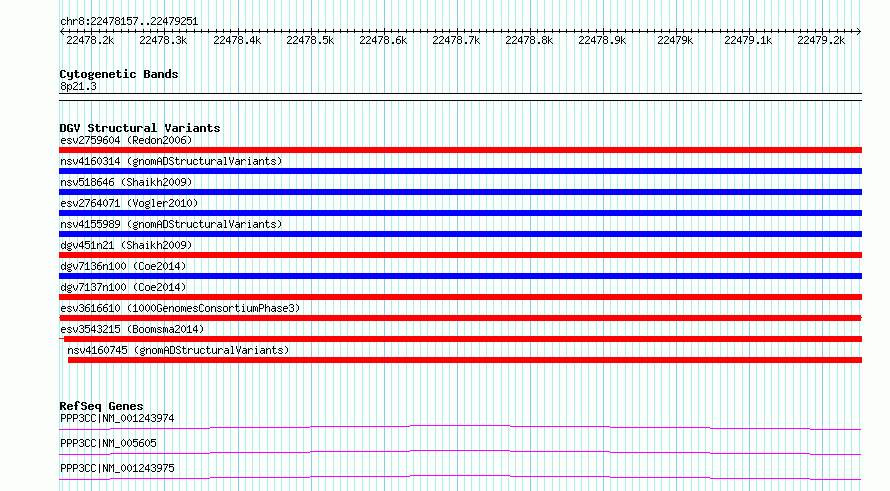Select the red nsv4160745 variant bar

pyautogui.click(x=465, y=360)
